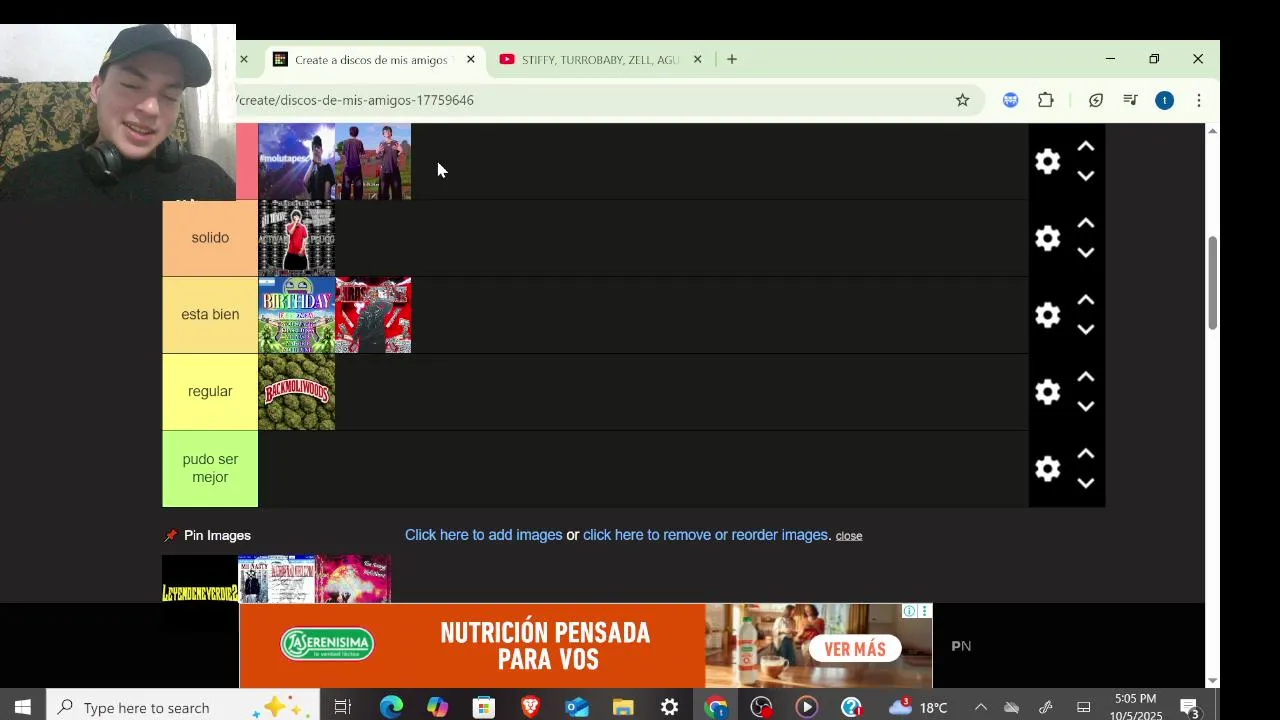Screen dimensions: 1280x720
Task: Open settings gear for the solido tier
Action: [1047, 238]
